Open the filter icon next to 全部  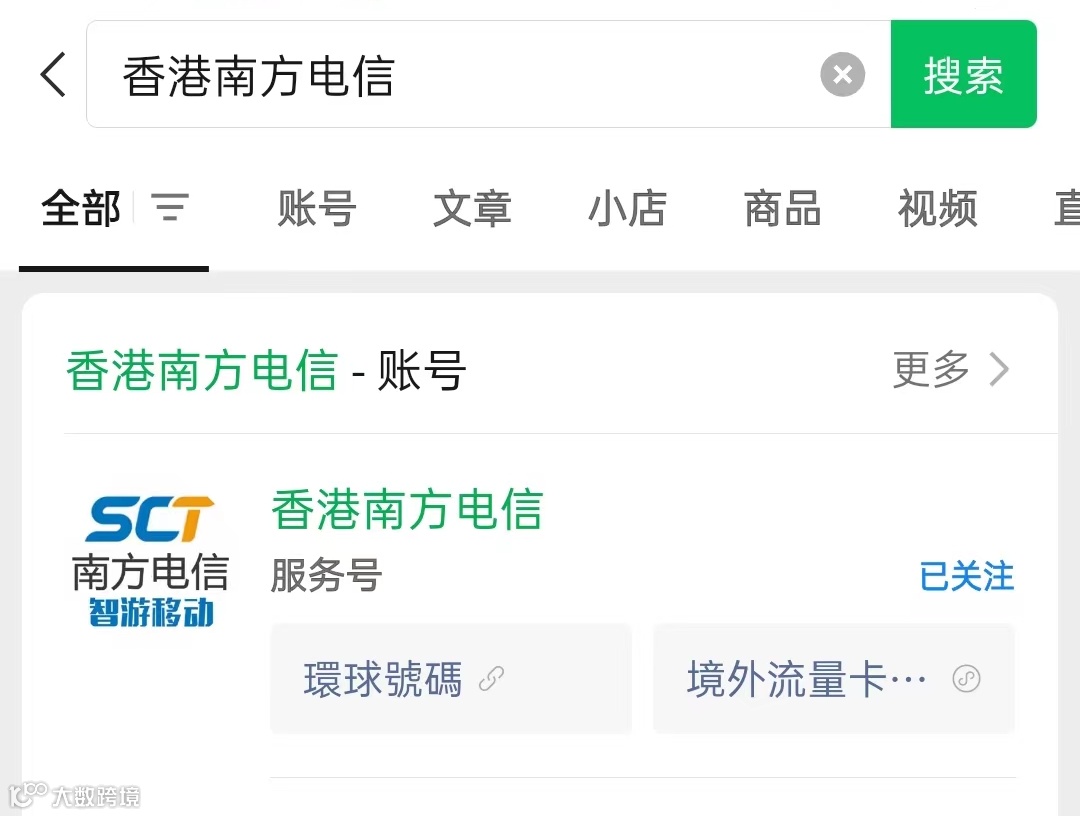pyautogui.click(x=170, y=207)
